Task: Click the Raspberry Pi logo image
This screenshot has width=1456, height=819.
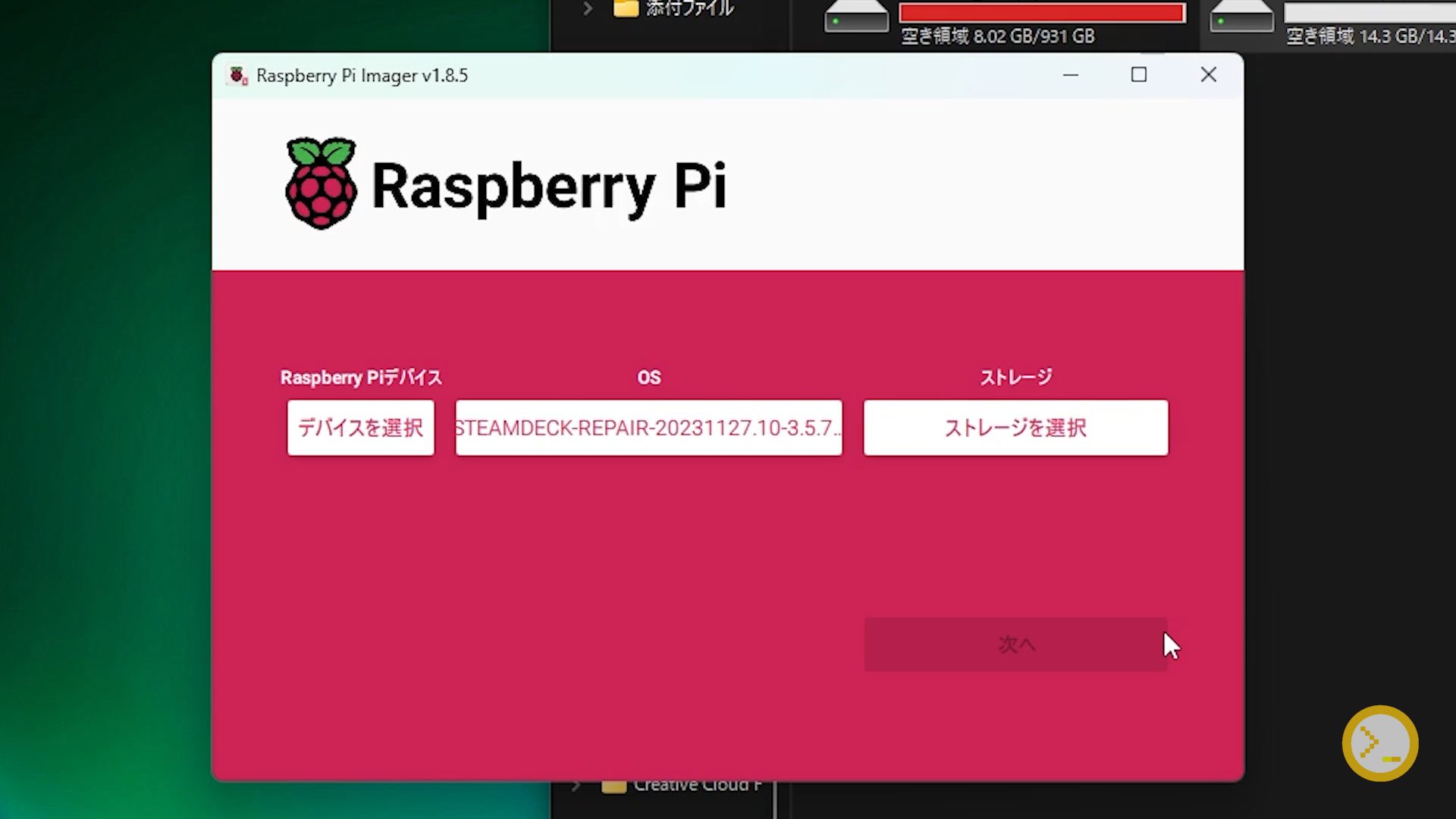Action: coord(321,184)
